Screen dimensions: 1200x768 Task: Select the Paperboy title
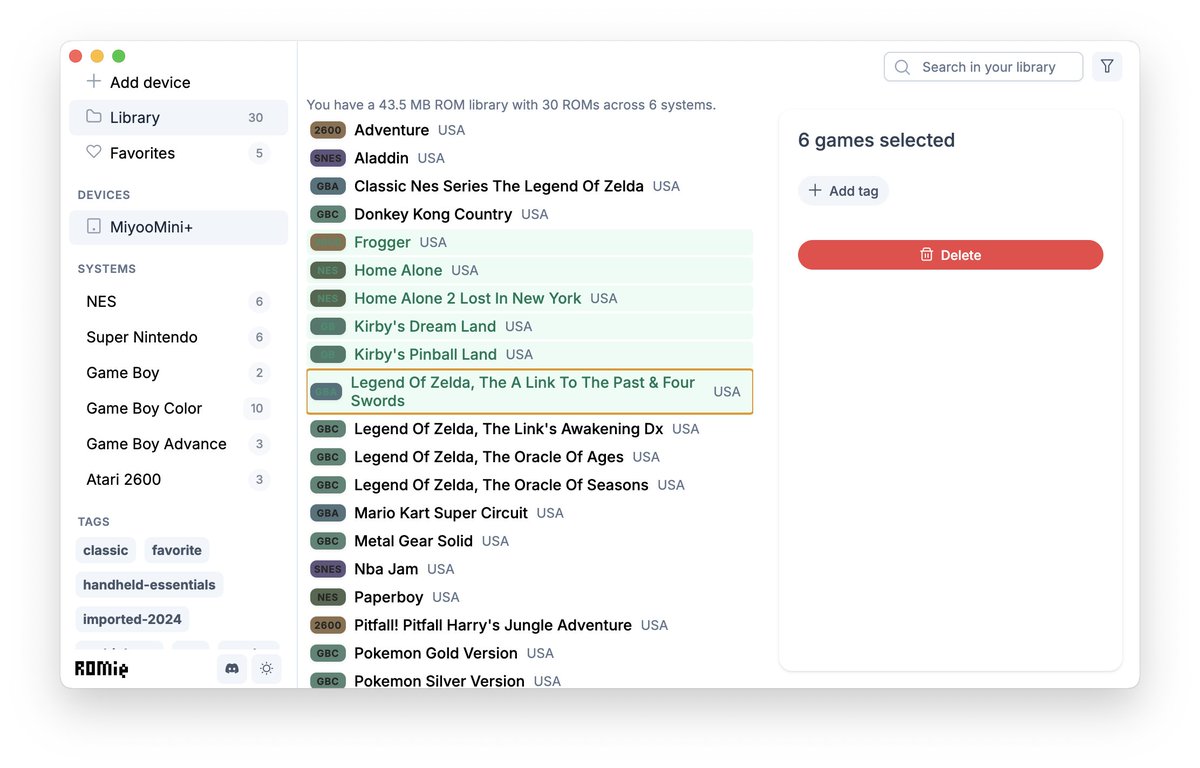(x=388, y=597)
